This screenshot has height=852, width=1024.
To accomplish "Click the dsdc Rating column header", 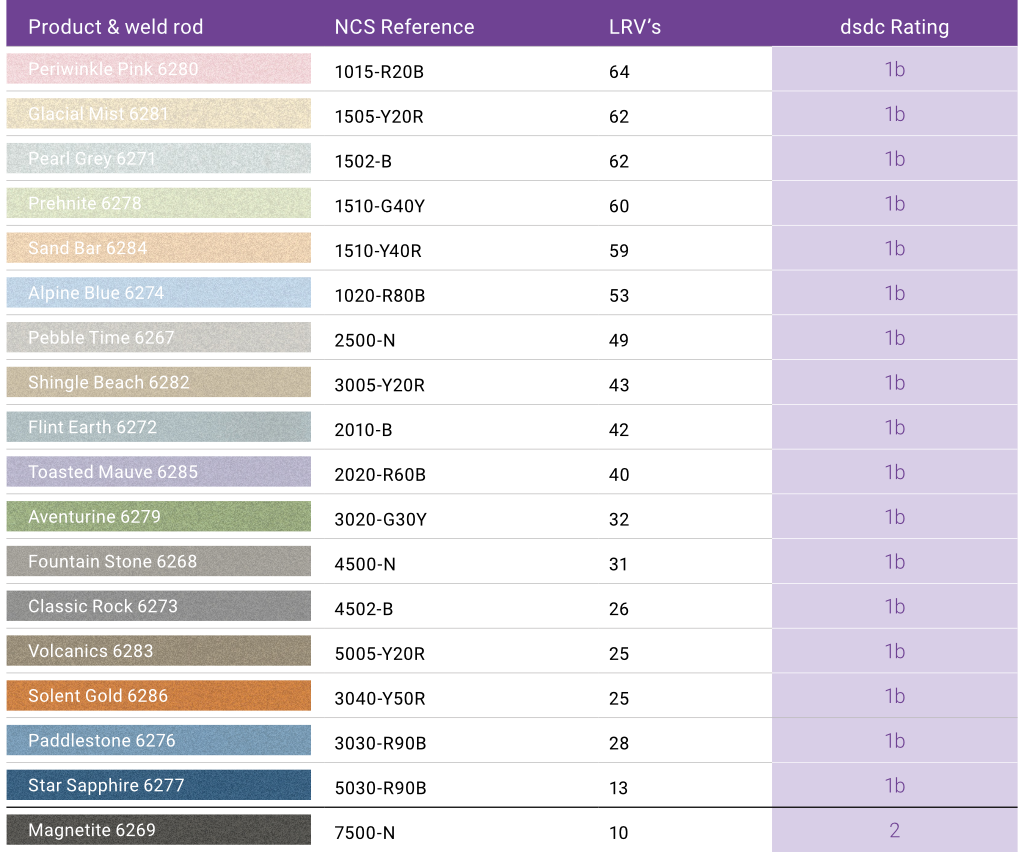I will 894,27.
